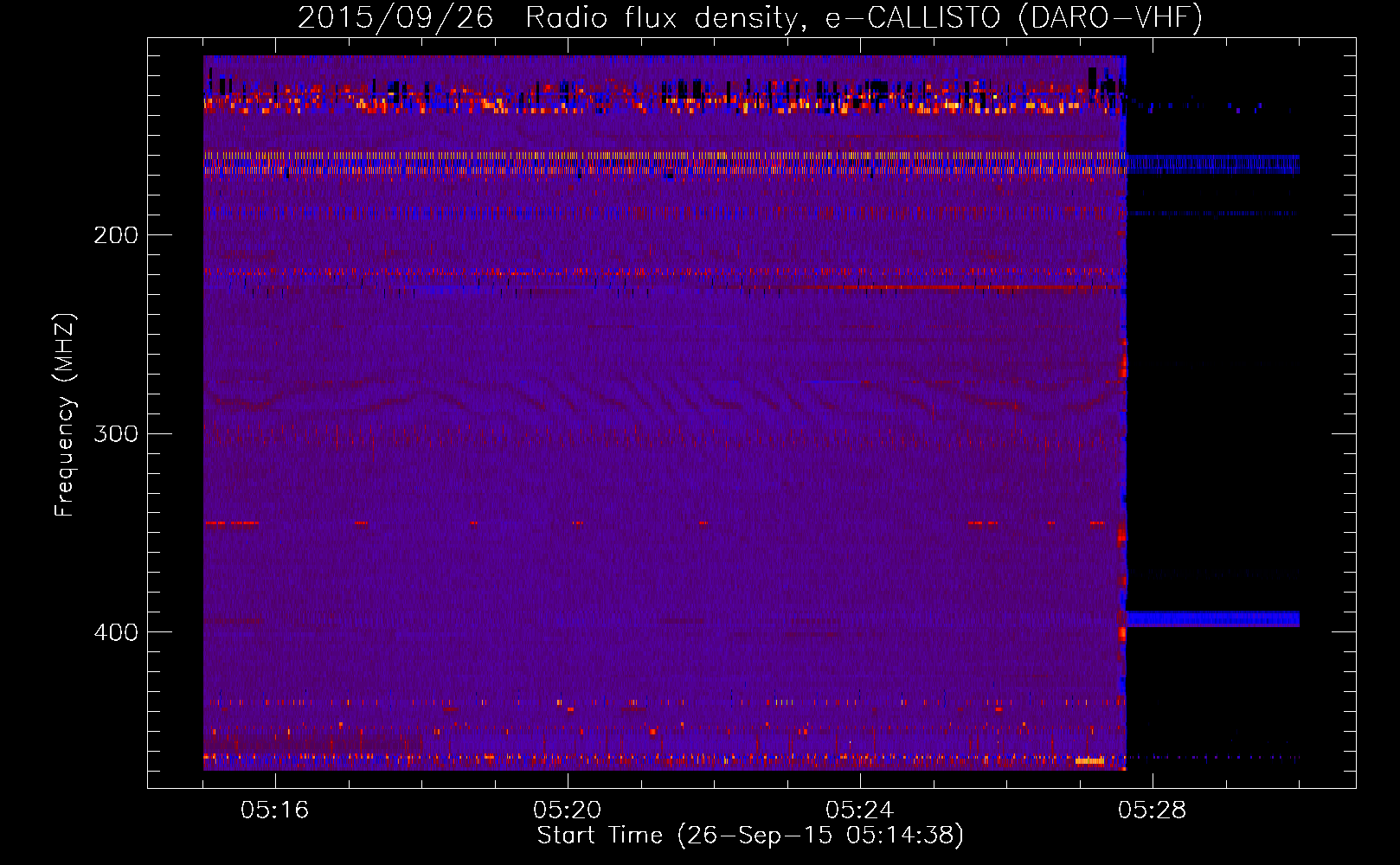Click the 05:20 time tick label

click(567, 811)
